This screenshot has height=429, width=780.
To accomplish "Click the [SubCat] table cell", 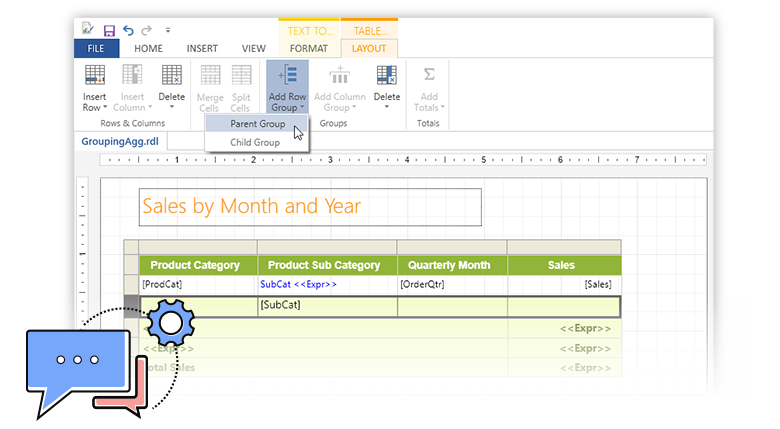I will 326,305.
